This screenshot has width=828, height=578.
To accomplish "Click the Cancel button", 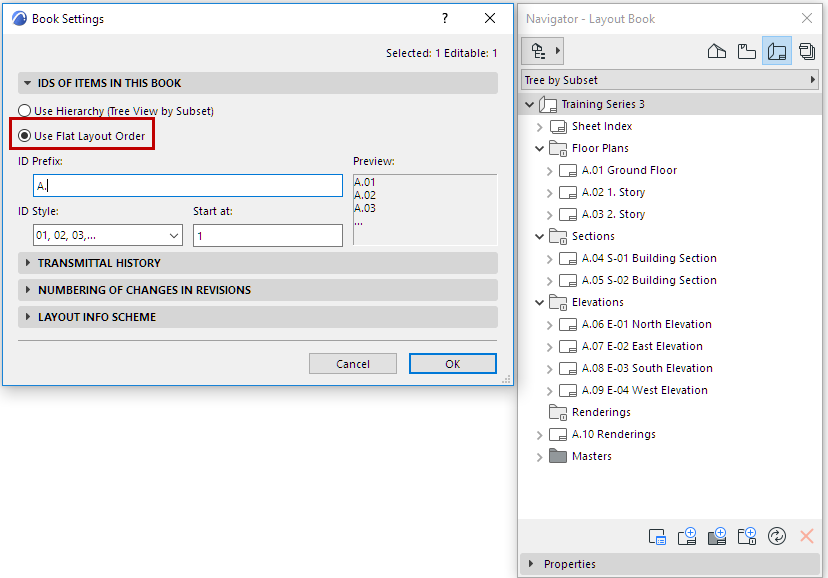I will pyautogui.click(x=353, y=364).
